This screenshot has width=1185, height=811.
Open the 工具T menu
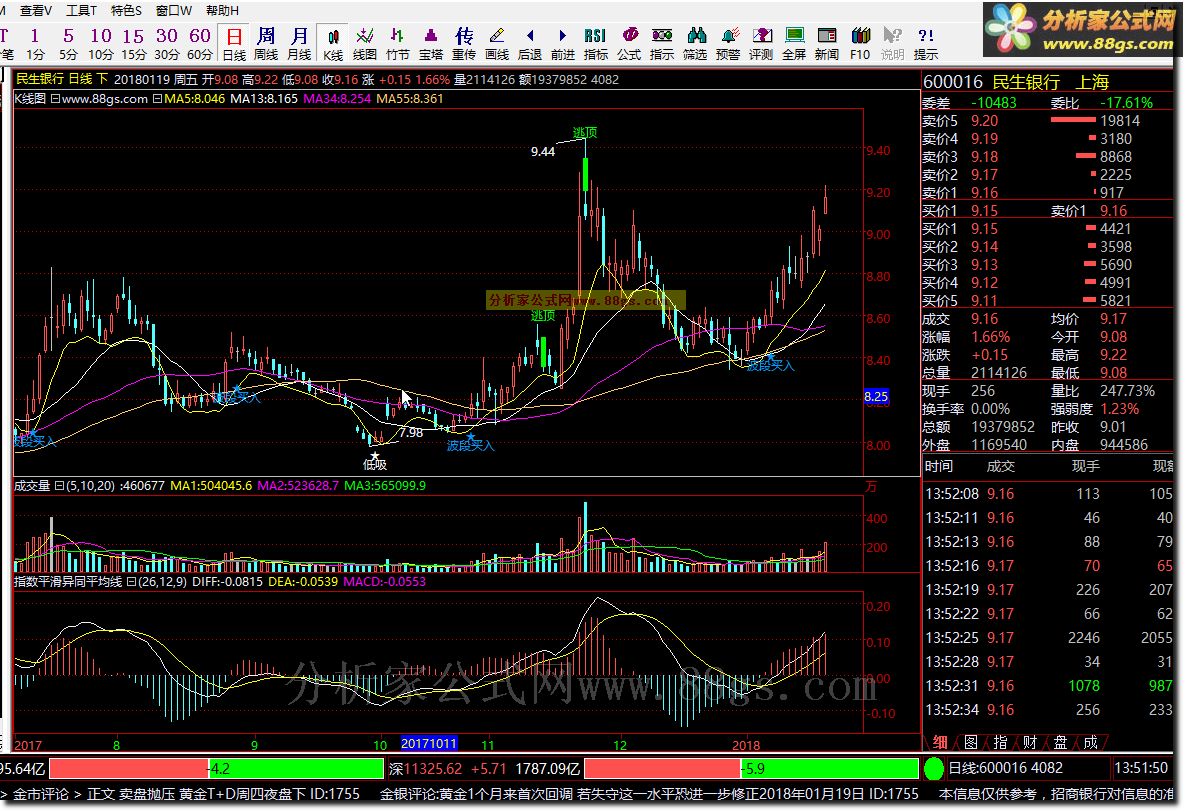click(x=81, y=10)
